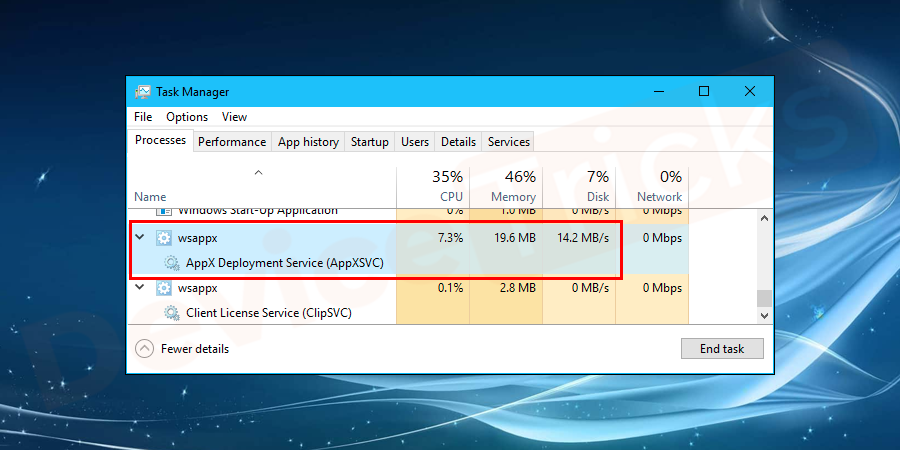Close the Task Manager window
Viewport: 900px width, 450px height.
(750, 91)
